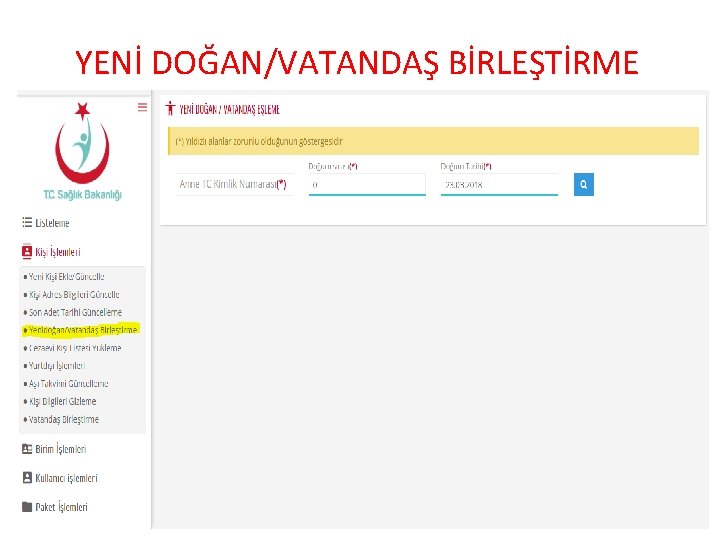Click the blue search magnifier button

coord(584,184)
